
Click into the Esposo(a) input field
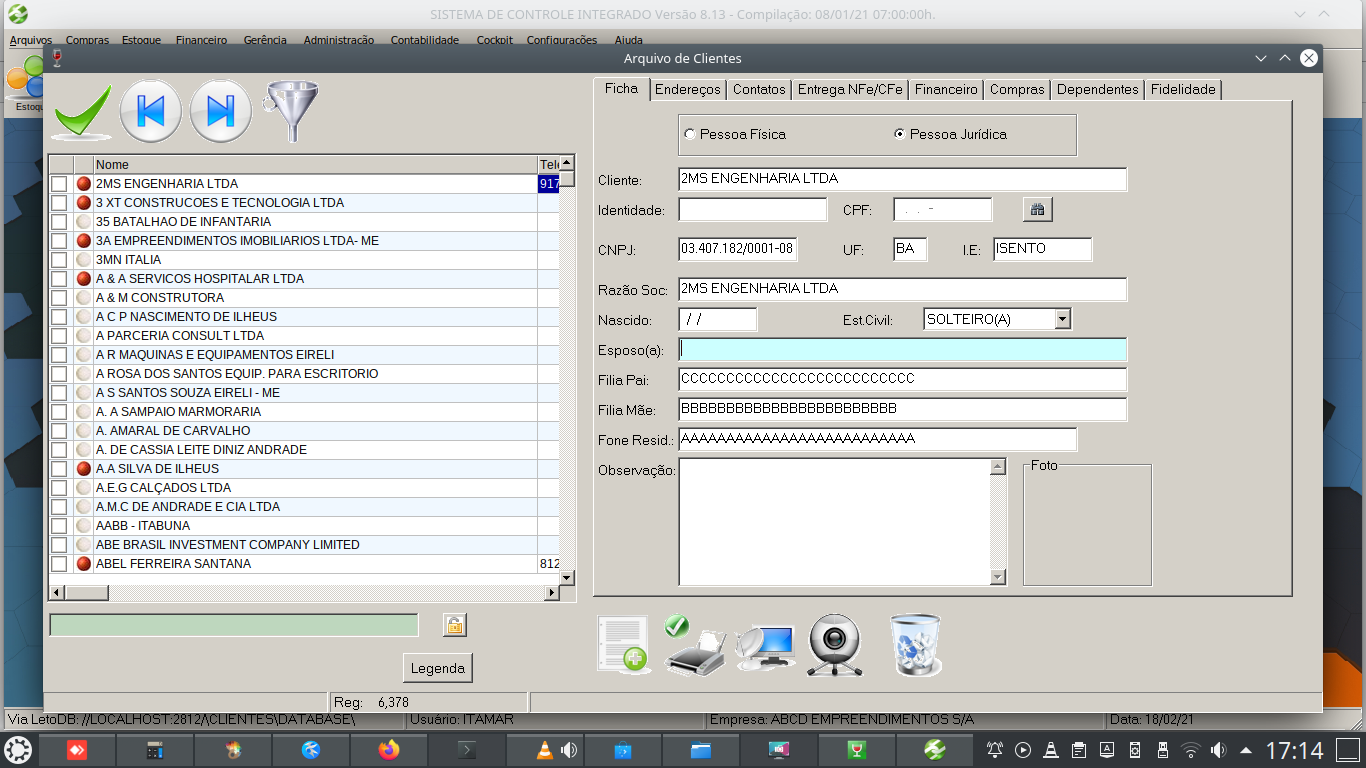point(901,349)
